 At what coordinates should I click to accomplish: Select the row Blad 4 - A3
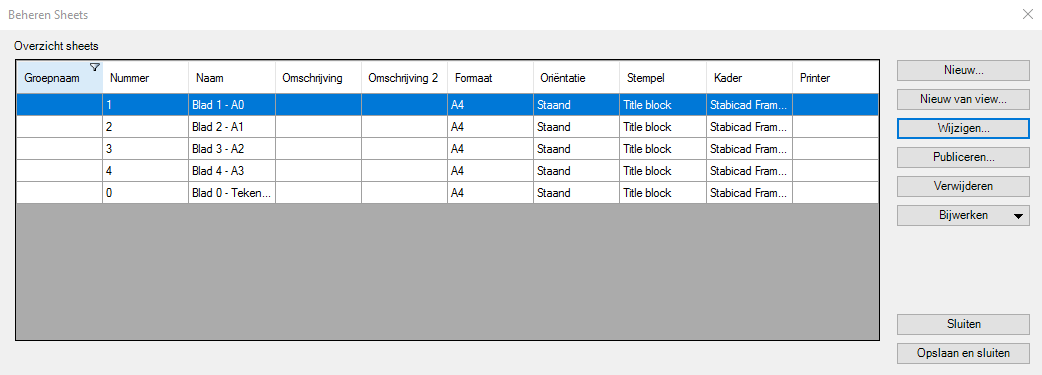448,171
